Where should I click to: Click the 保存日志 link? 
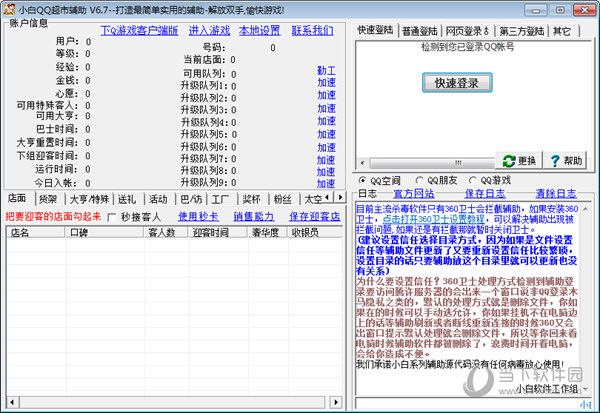[x=485, y=194]
